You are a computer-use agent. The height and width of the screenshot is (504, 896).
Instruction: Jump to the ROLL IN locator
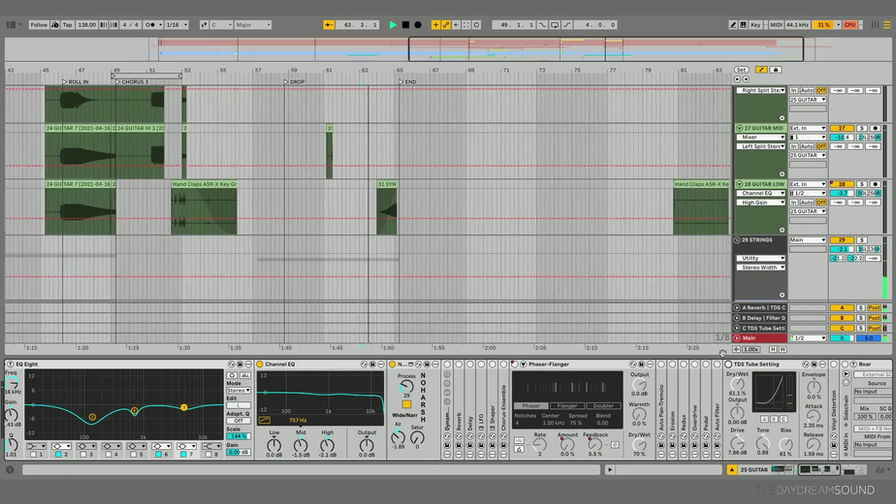point(75,82)
